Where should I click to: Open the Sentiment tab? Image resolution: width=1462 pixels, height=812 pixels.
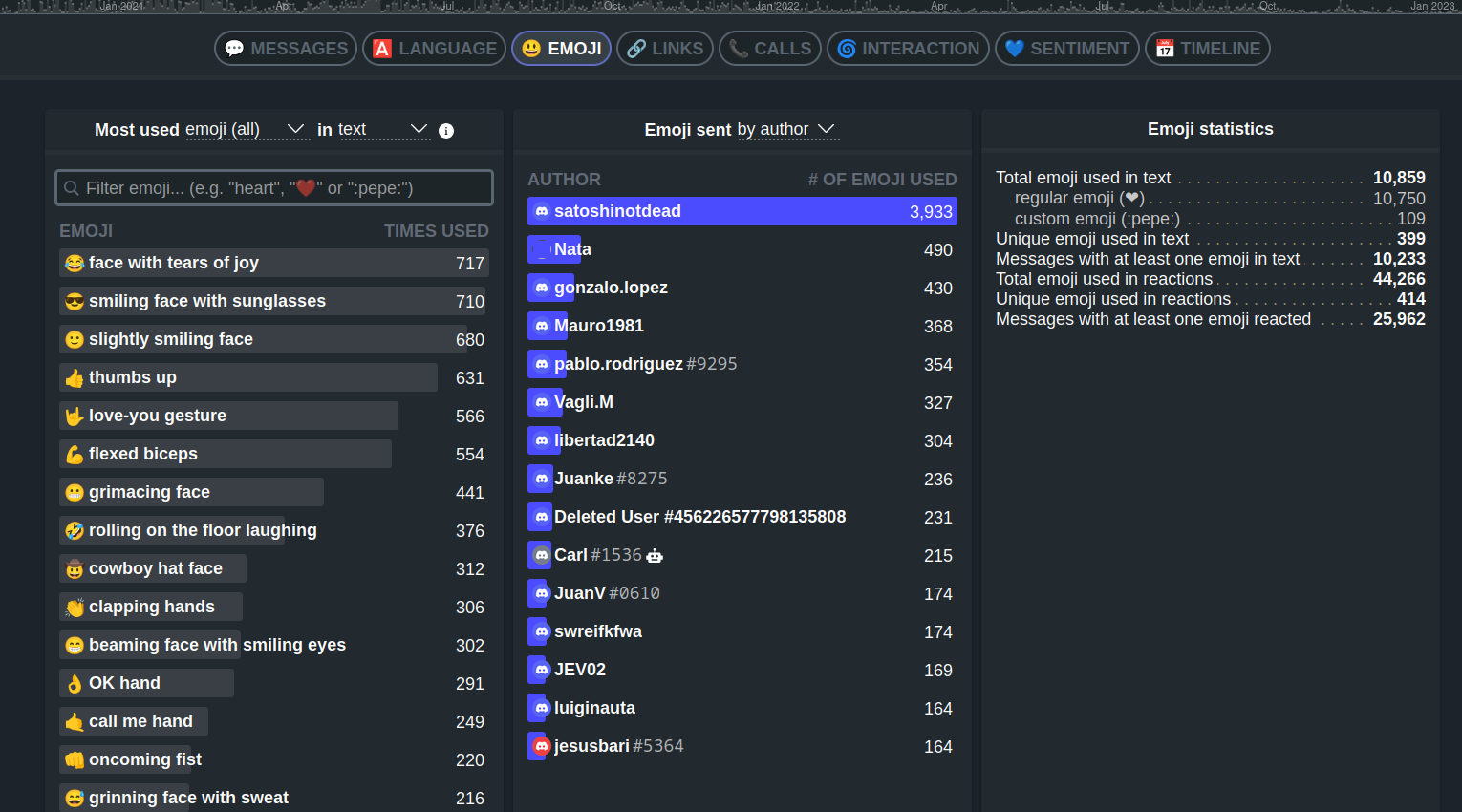1067,49
